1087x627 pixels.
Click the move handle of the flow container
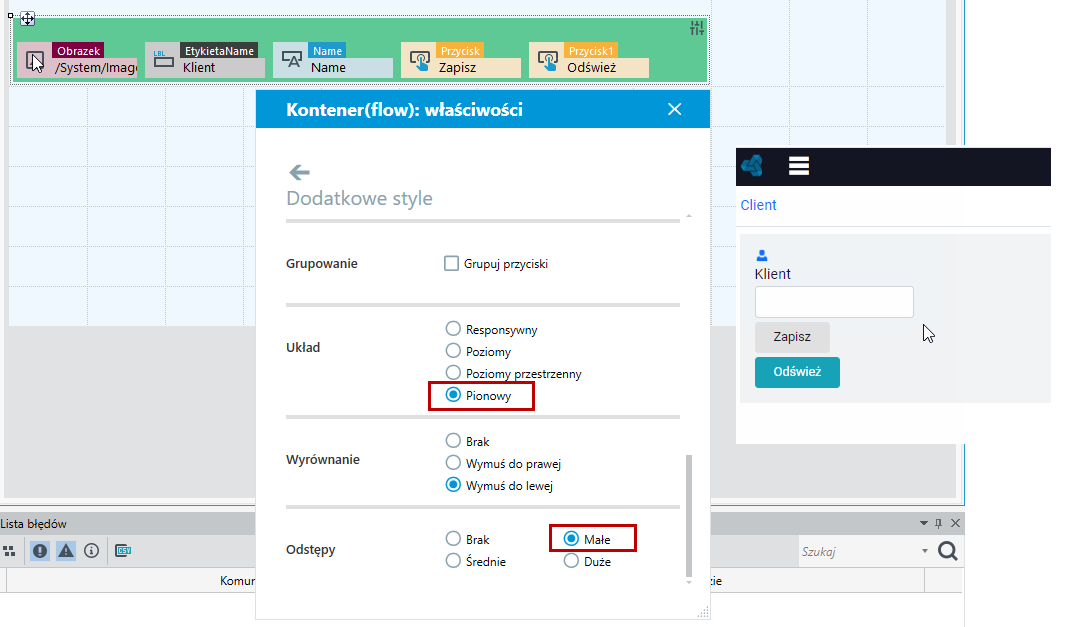pyautogui.click(x=27, y=19)
